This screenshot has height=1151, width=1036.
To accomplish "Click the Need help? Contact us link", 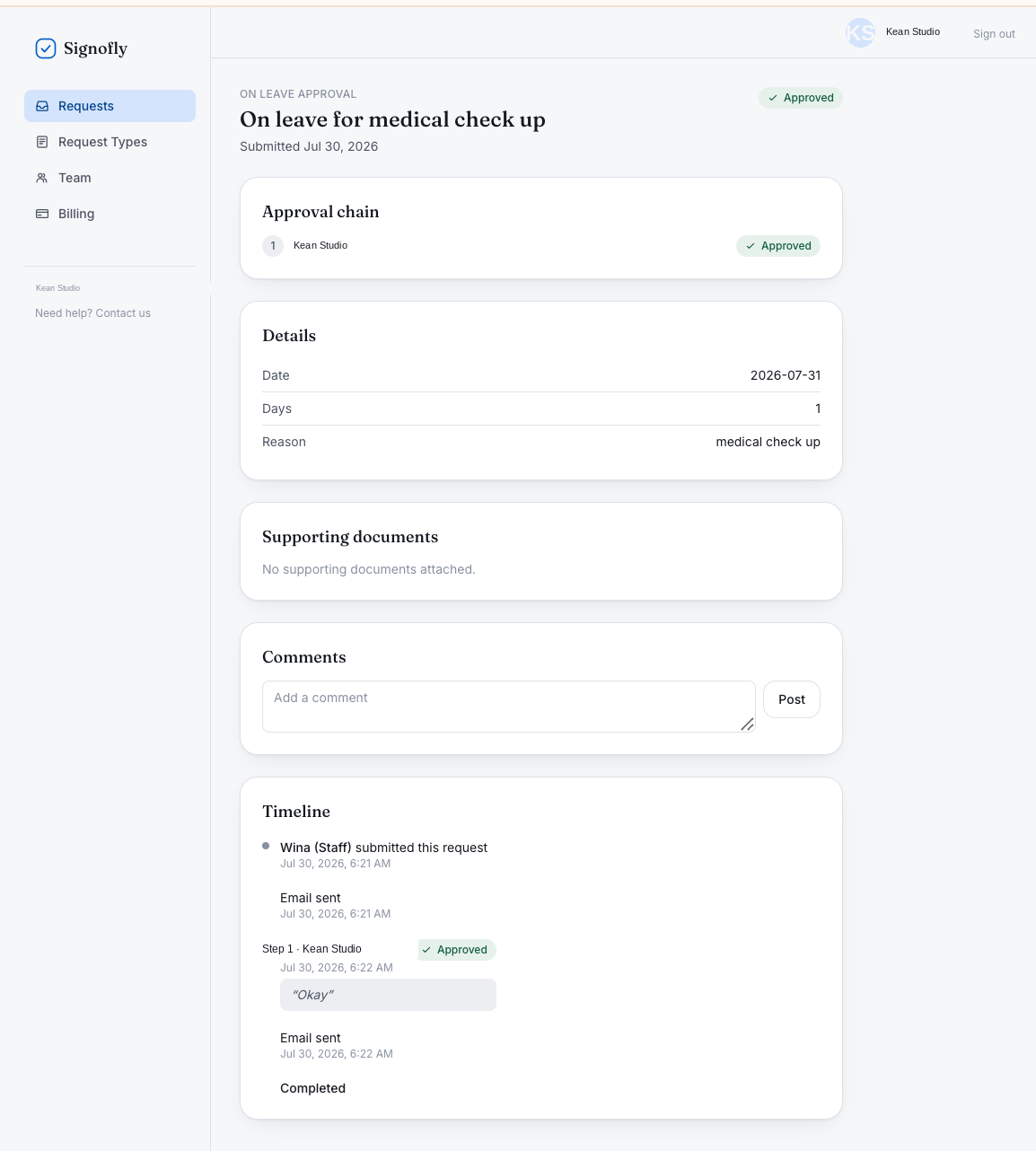I will pos(92,313).
